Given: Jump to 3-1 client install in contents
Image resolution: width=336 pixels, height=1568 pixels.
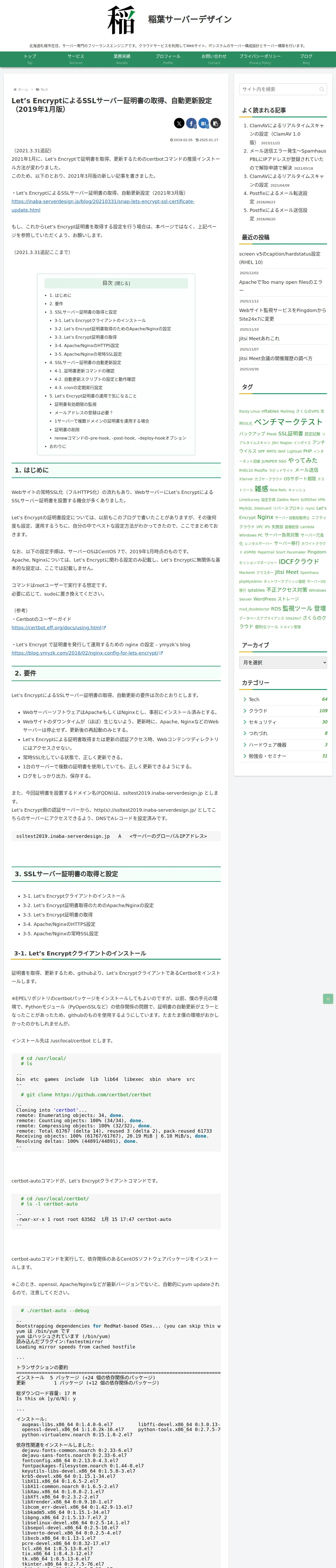Looking at the screenshot, I should 100,320.
